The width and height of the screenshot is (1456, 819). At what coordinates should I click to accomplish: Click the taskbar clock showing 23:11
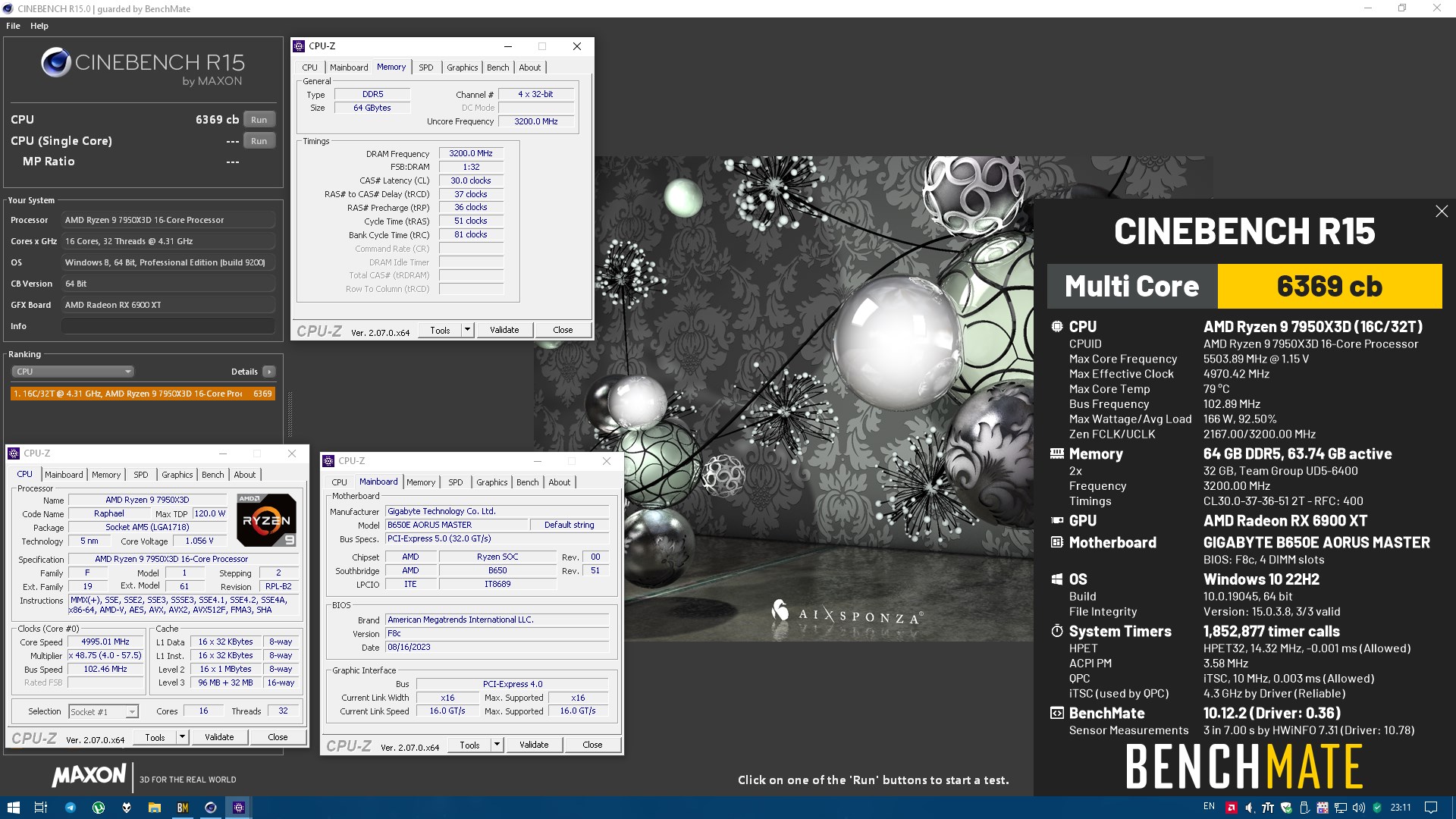(1401, 808)
